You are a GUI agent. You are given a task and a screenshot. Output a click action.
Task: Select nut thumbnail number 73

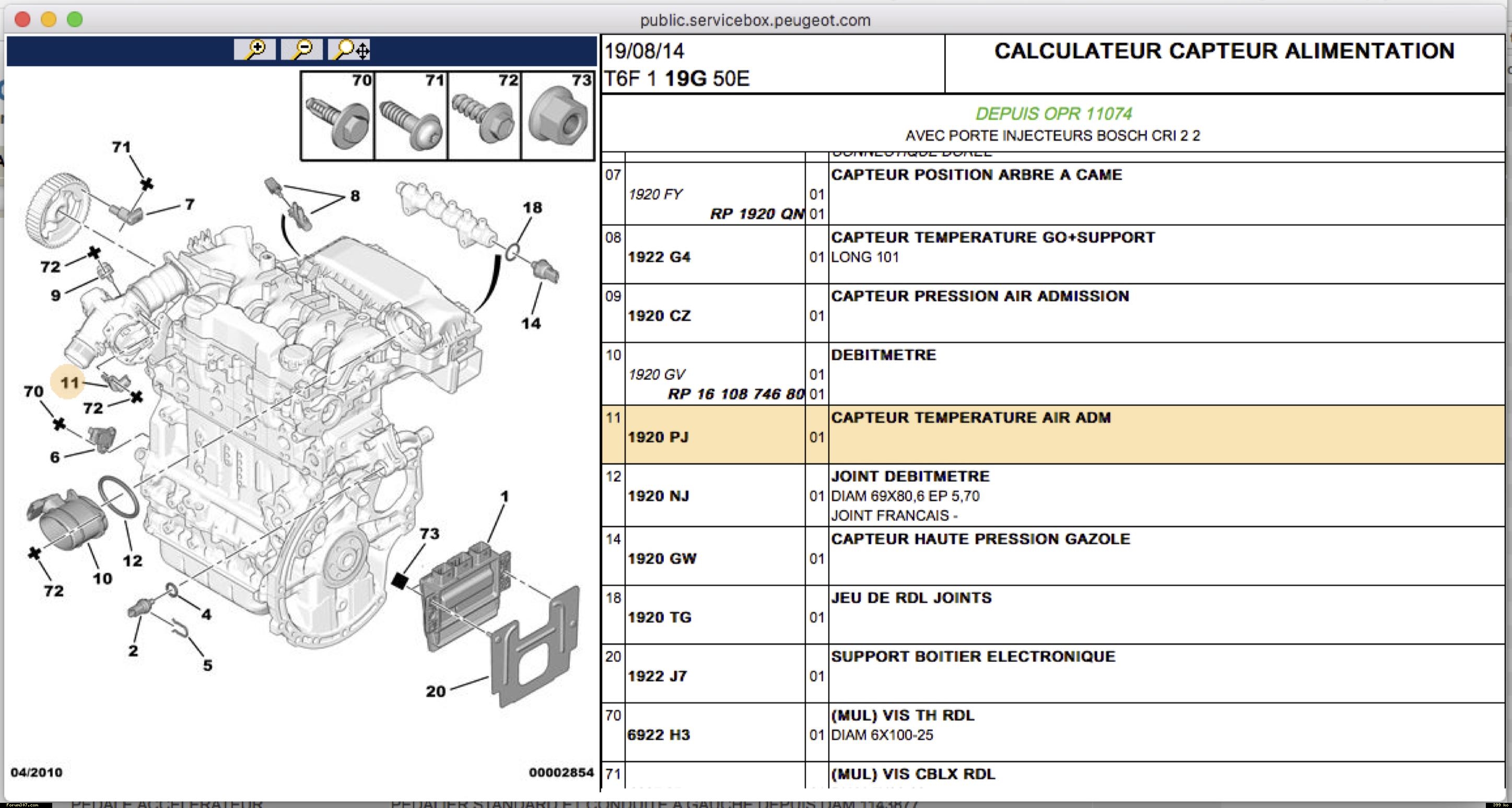click(x=558, y=116)
